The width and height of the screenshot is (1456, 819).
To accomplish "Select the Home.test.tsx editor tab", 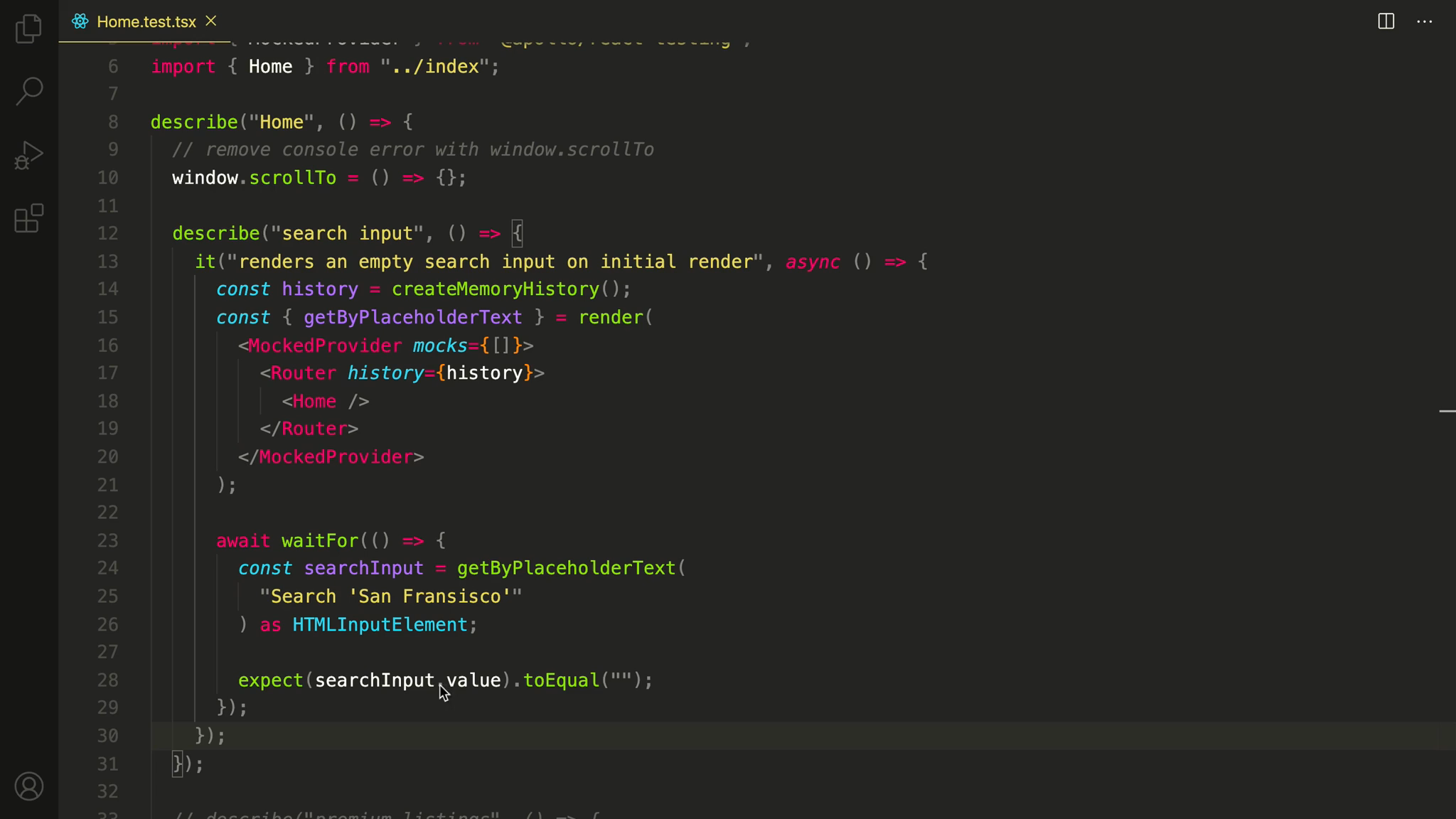I will coord(144,21).
